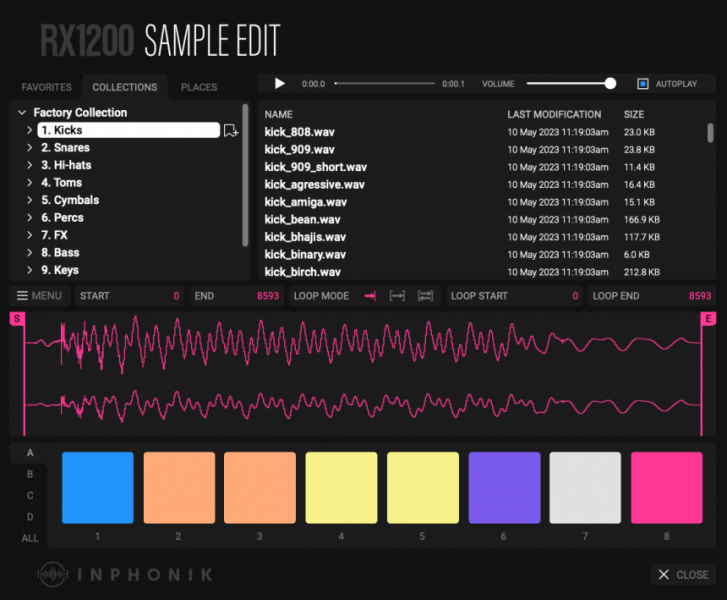
Task: Select the 8. Bass collection
Action: pyautogui.click(x=60, y=253)
